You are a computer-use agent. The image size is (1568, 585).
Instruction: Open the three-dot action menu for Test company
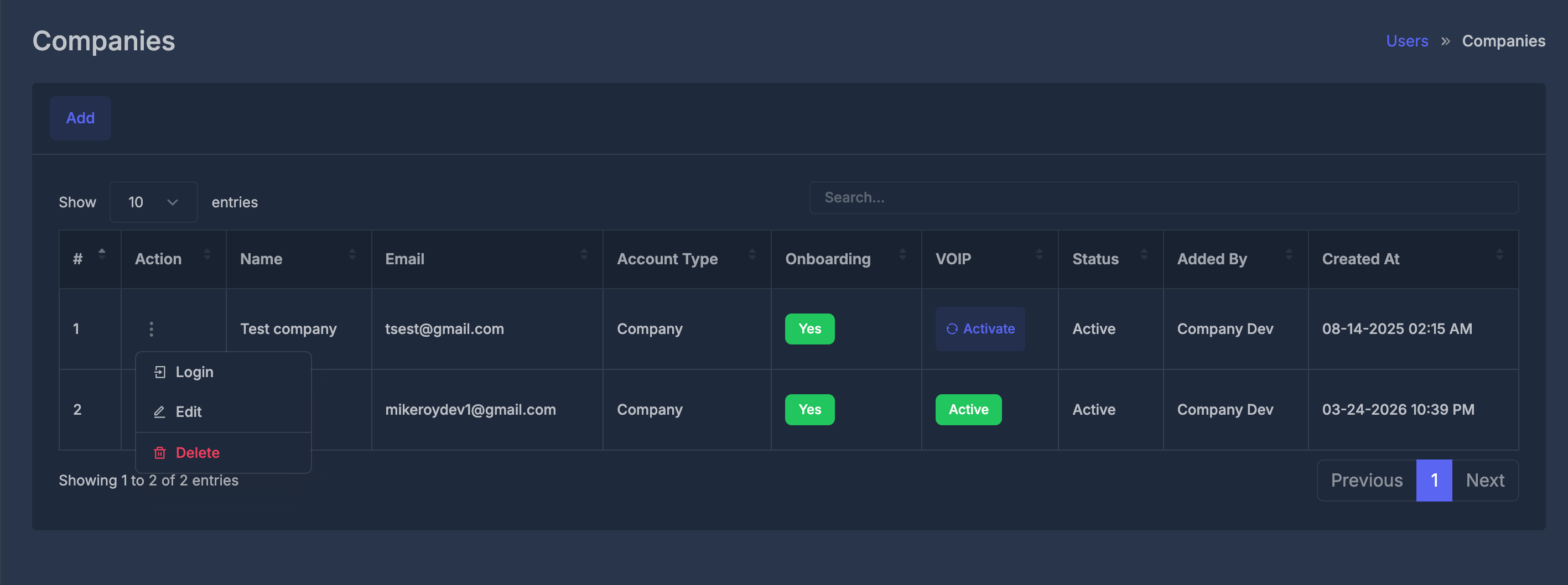coord(151,329)
